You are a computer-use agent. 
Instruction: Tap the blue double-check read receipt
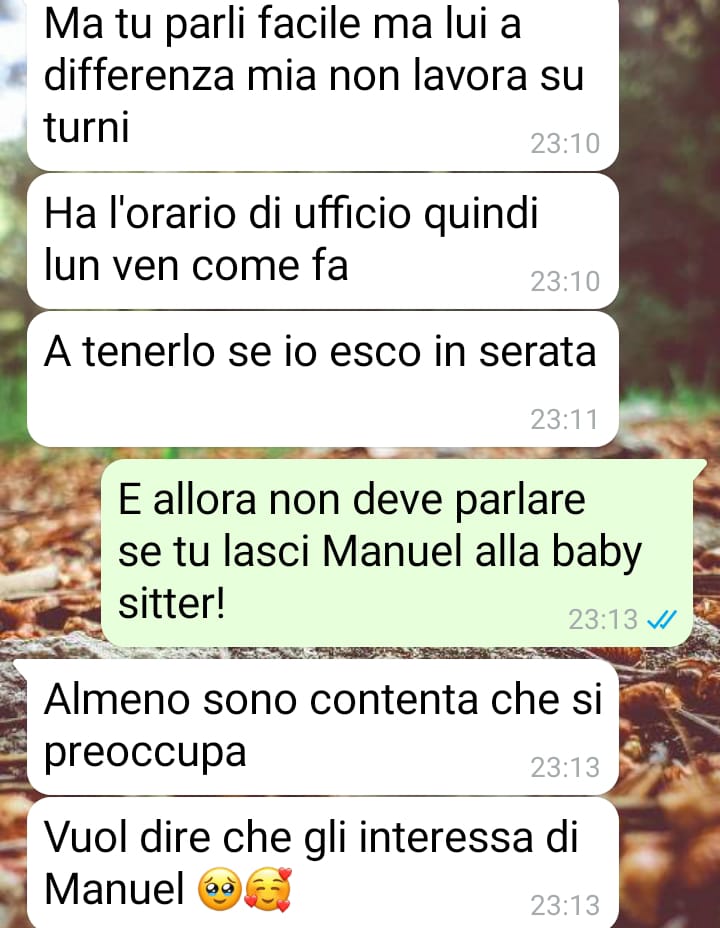(662, 620)
